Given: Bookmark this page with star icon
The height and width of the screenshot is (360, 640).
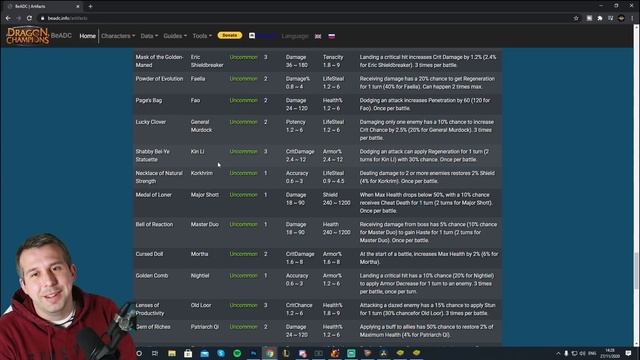Looking at the screenshot, I should [576, 18].
